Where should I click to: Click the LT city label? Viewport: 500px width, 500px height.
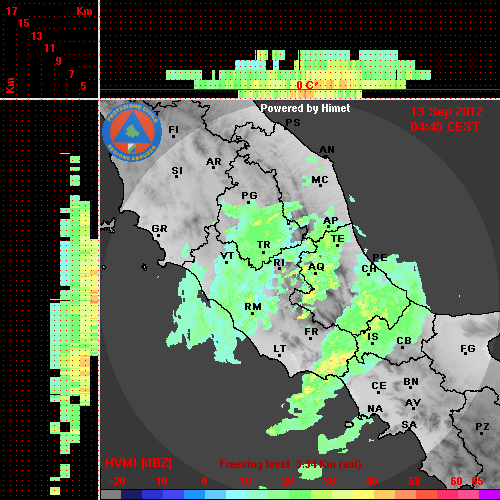point(280,349)
